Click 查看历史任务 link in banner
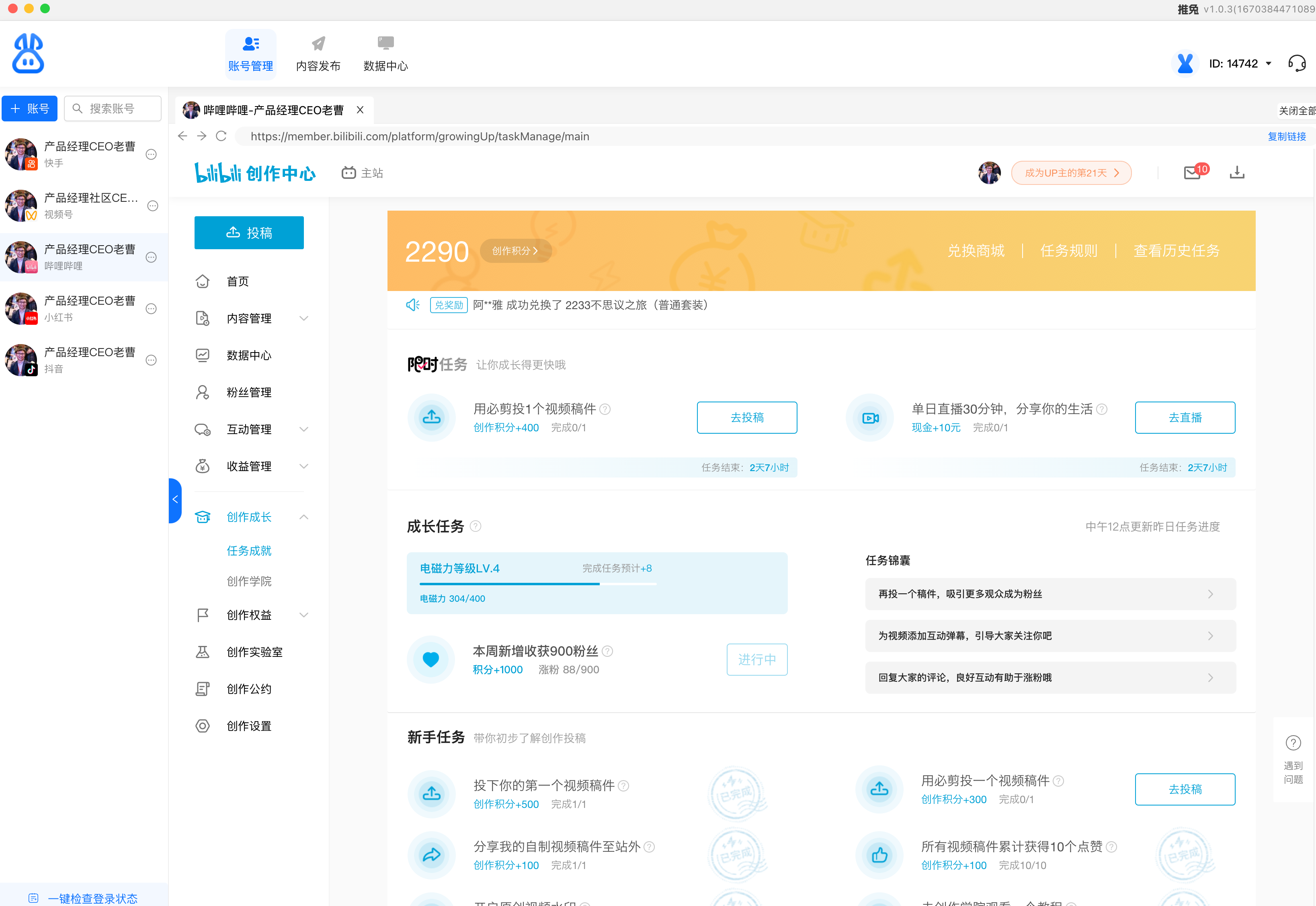Screen dimensions: 1316x906 (1177, 251)
